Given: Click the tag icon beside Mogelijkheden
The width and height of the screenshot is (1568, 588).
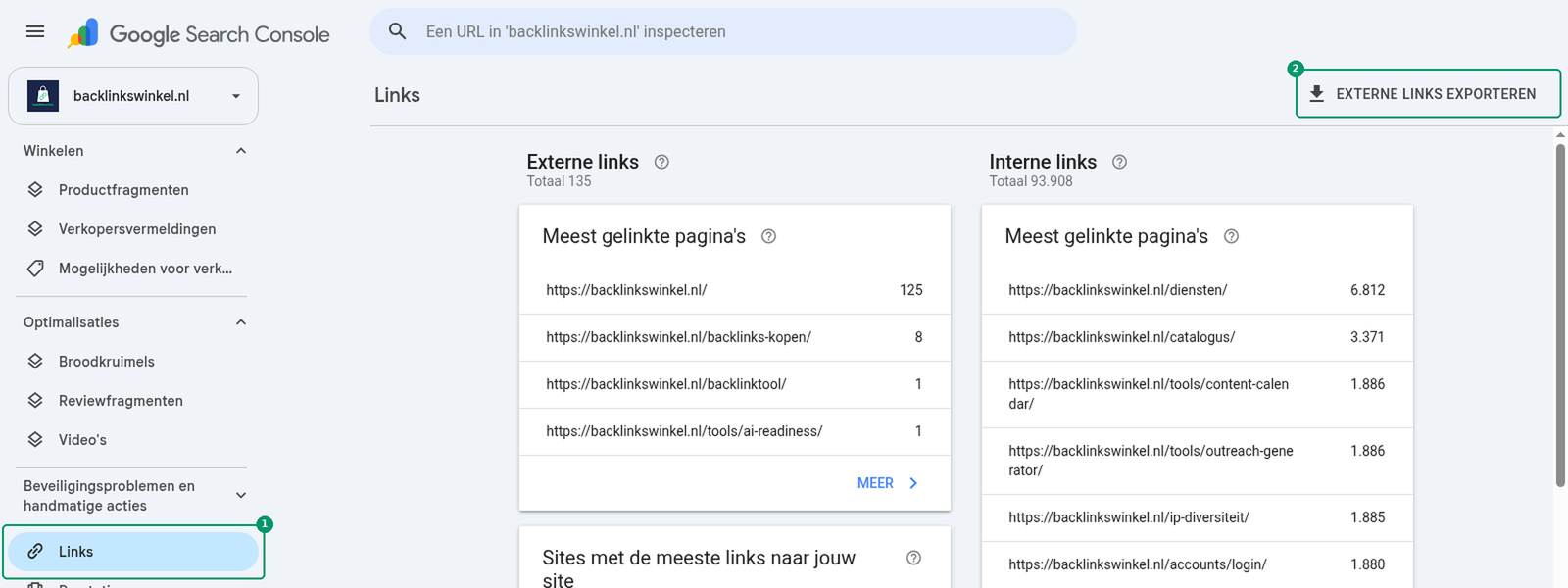Looking at the screenshot, I should 35,269.
